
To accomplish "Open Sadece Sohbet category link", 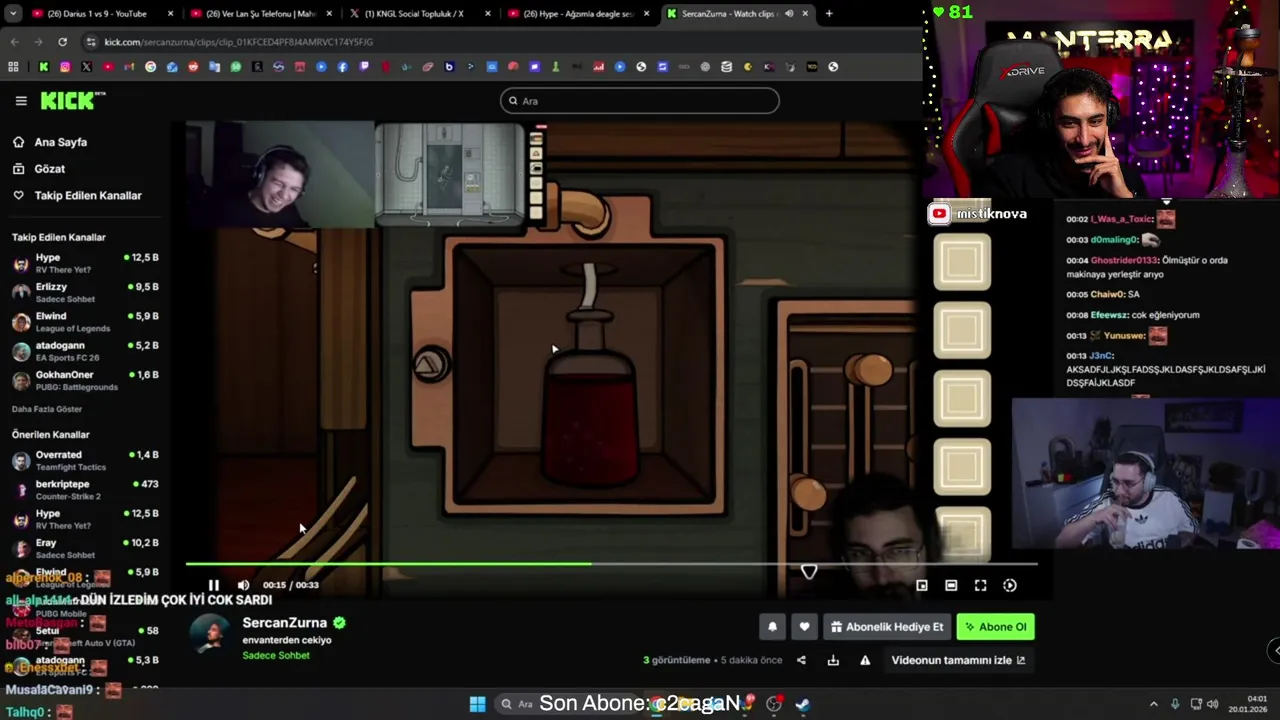I will (276, 656).
